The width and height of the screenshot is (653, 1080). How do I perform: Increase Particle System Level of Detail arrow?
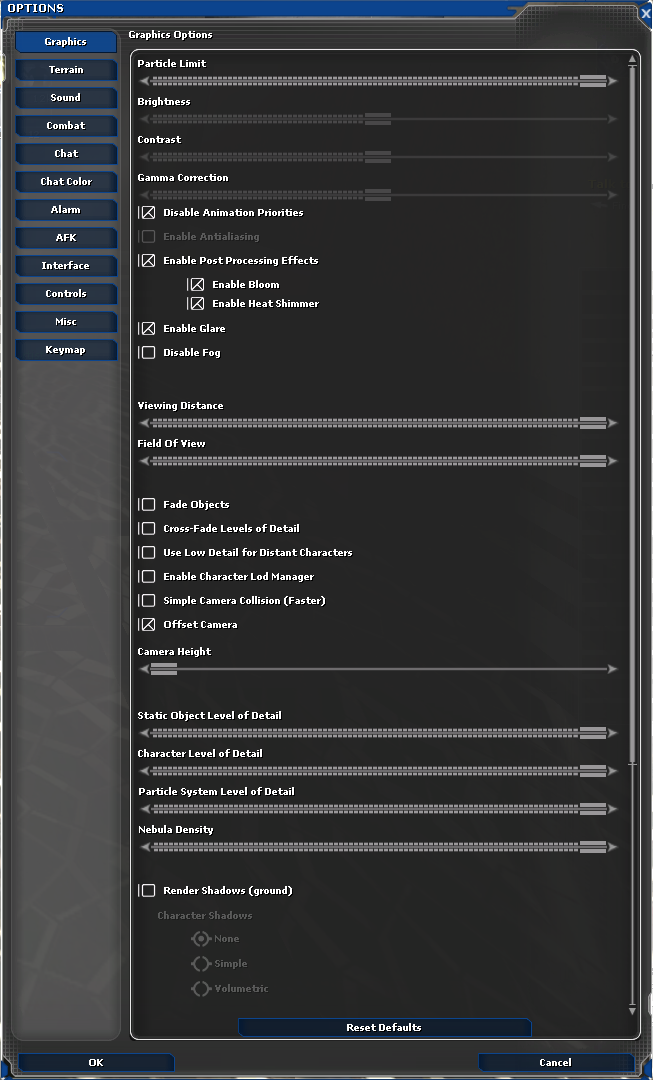[x=612, y=809]
